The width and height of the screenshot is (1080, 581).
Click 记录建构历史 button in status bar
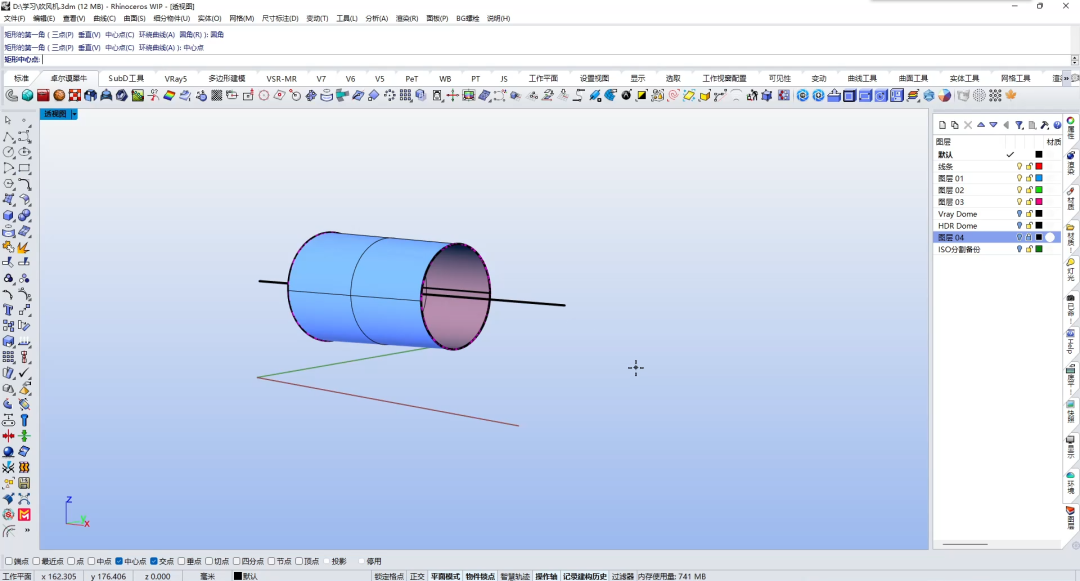coord(584,576)
